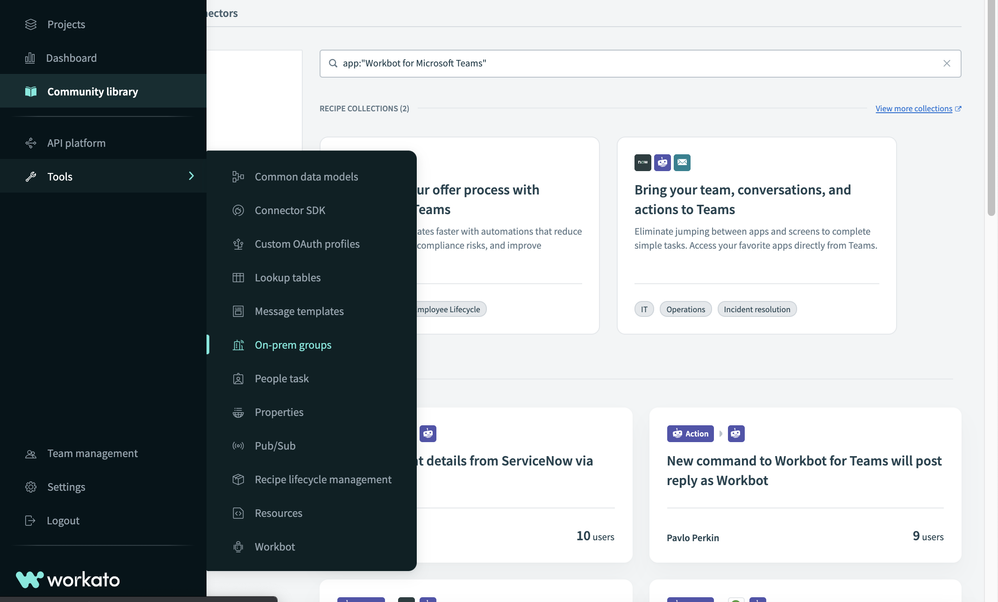Click the Message templates icon
This screenshot has height=602, width=998.
[238, 312]
